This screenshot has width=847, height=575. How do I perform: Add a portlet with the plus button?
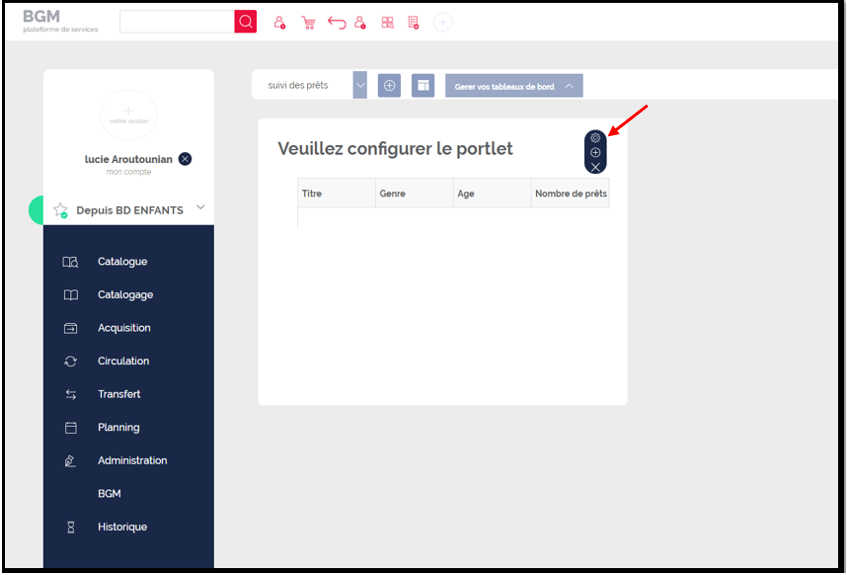[x=389, y=86]
